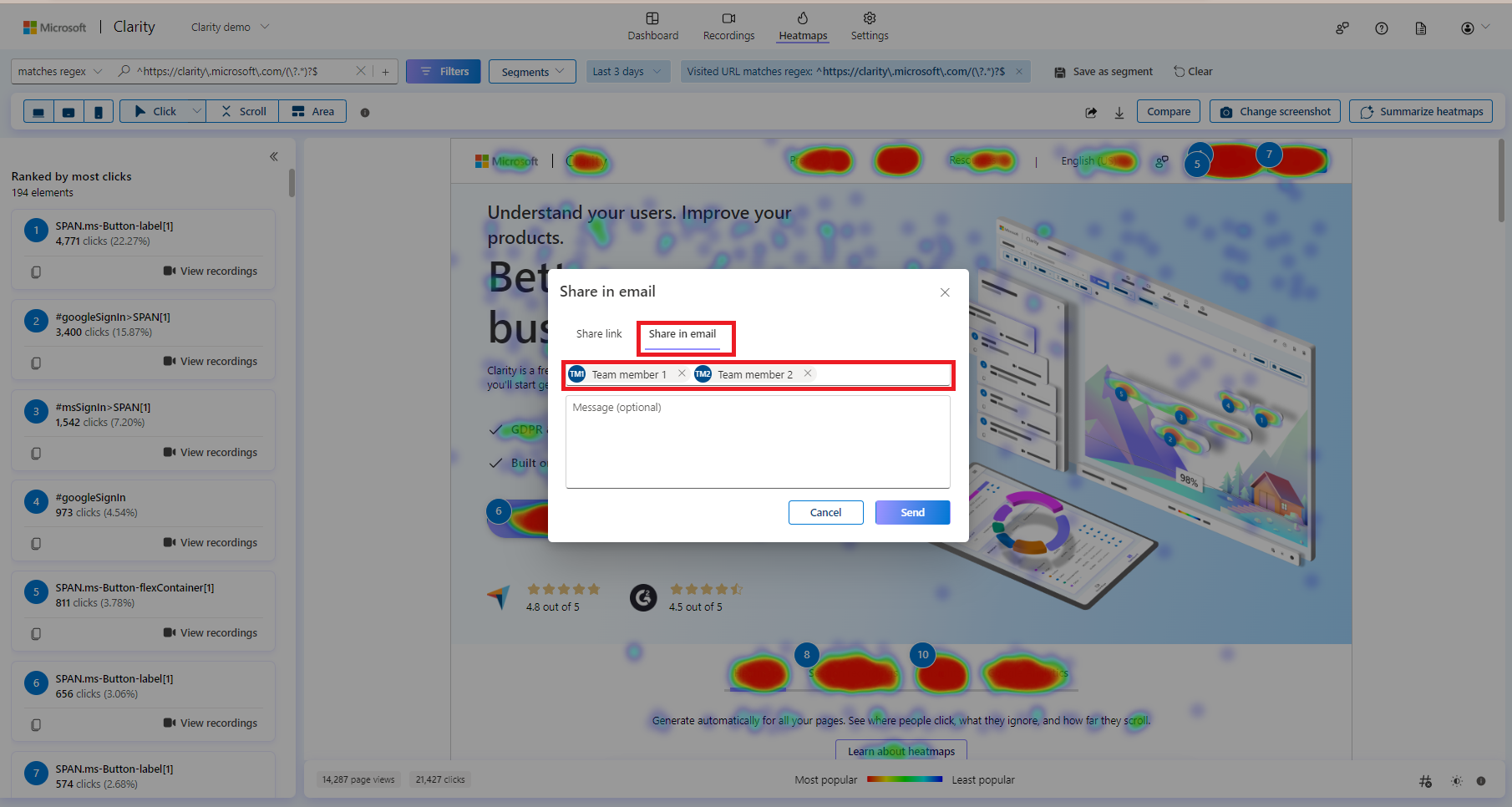
Task: Open the account profile icon
Action: (x=1467, y=28)
